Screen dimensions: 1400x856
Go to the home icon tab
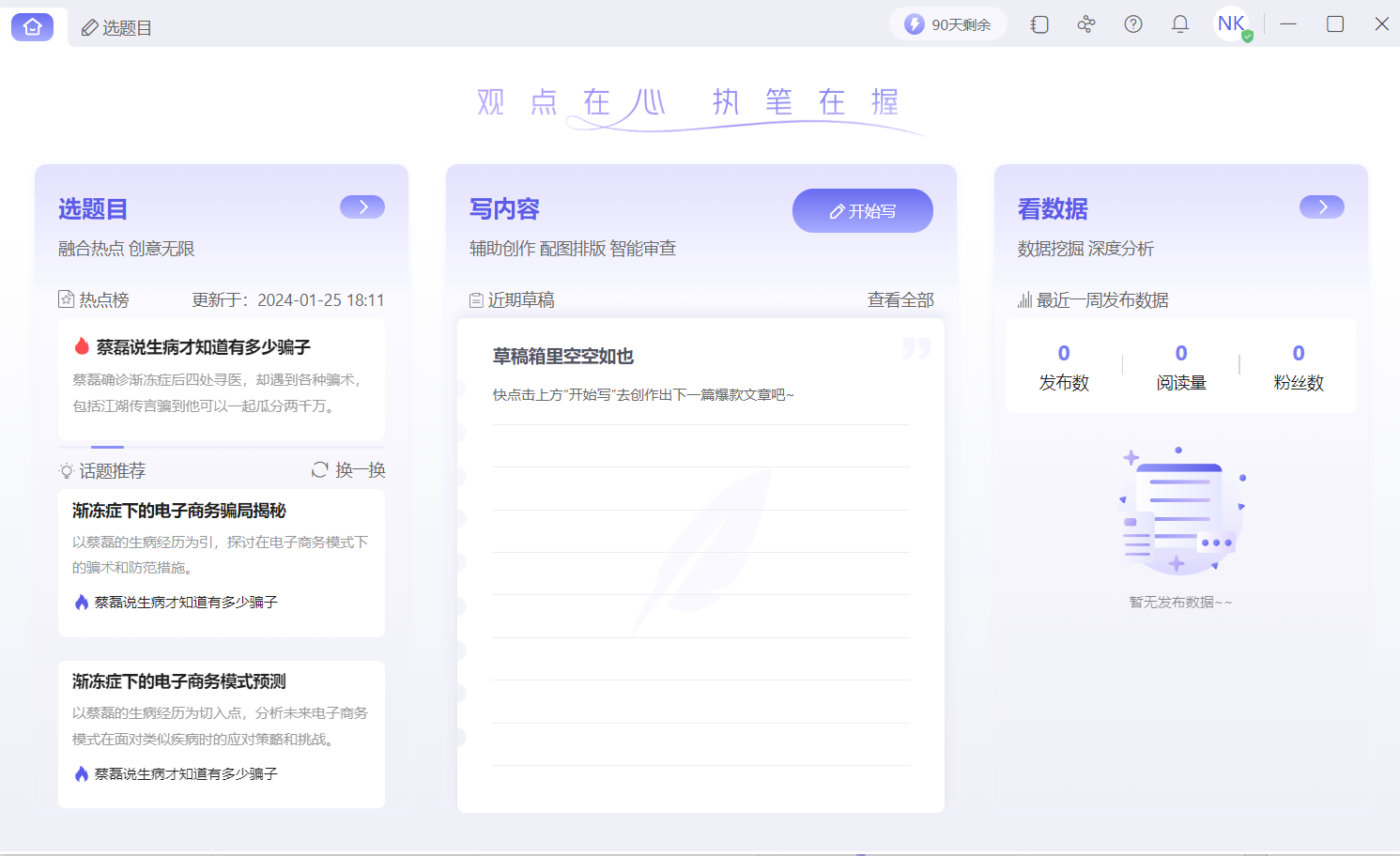[32, 27]
